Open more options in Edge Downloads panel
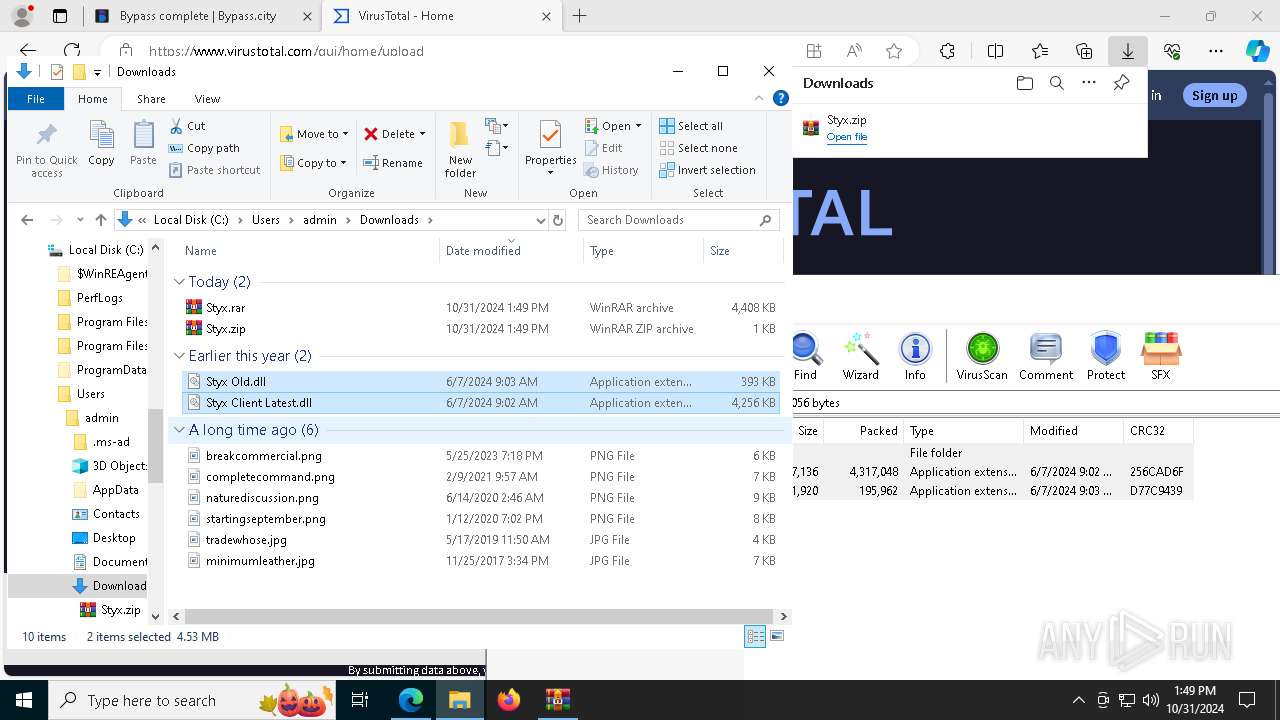The width and height of the screenshot is (1280, 720). (1089, 83)
